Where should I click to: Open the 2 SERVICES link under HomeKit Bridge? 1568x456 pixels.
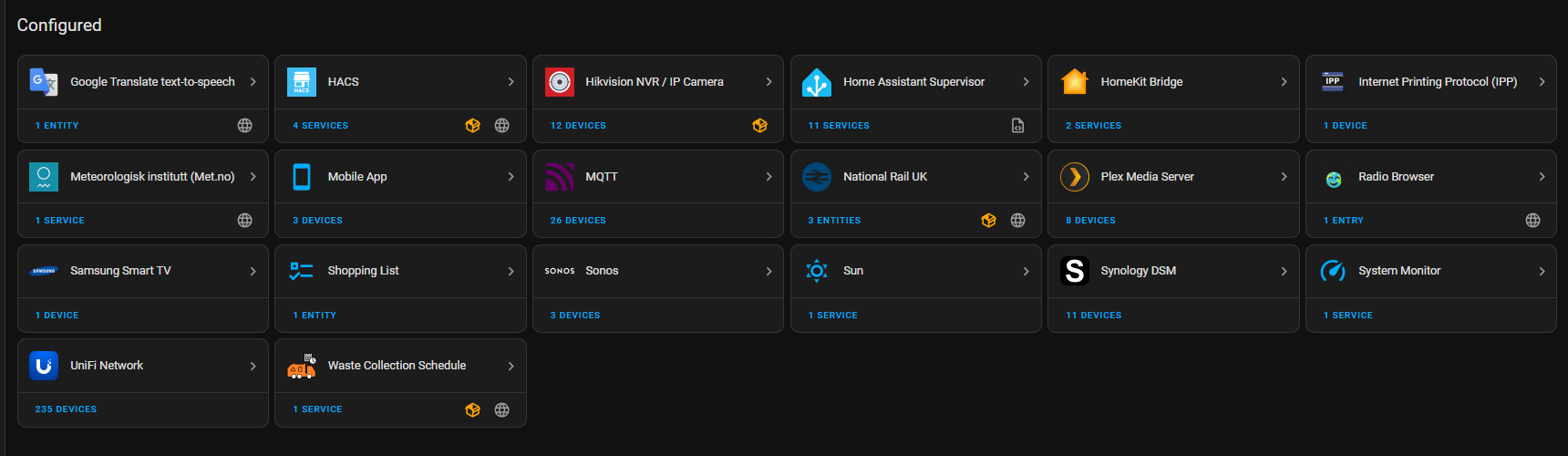[1093, 126]
